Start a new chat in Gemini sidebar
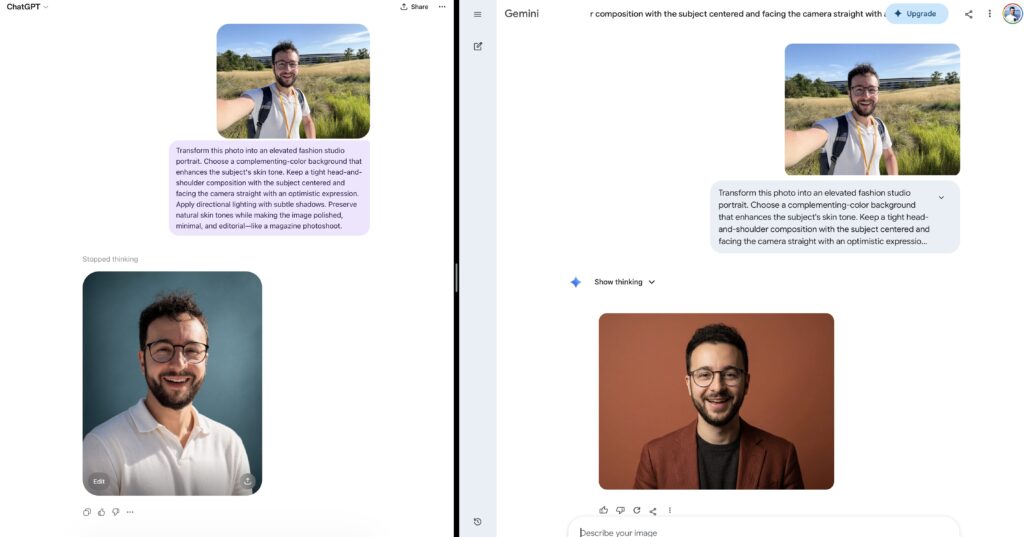The image size is (1024, 537). (477, 46)
